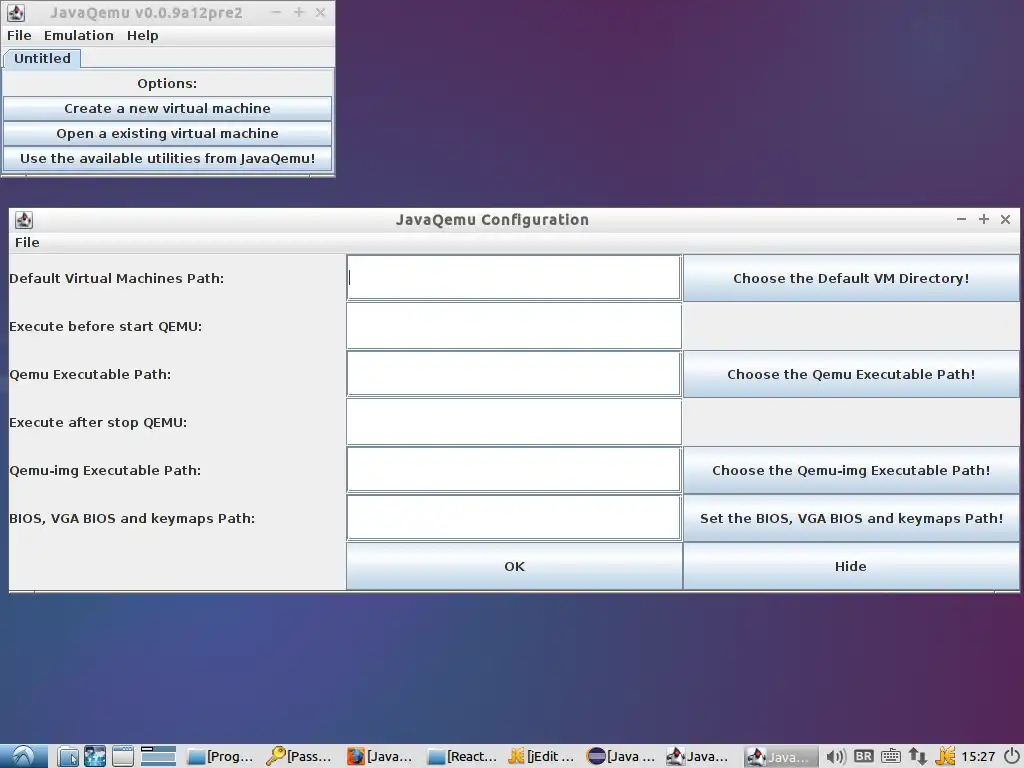Image resolution: width=1024 pixels, height=768 pixels.
Task: Focus the Default Virtual Machines Path field
Action: click(x=514, y=278)
